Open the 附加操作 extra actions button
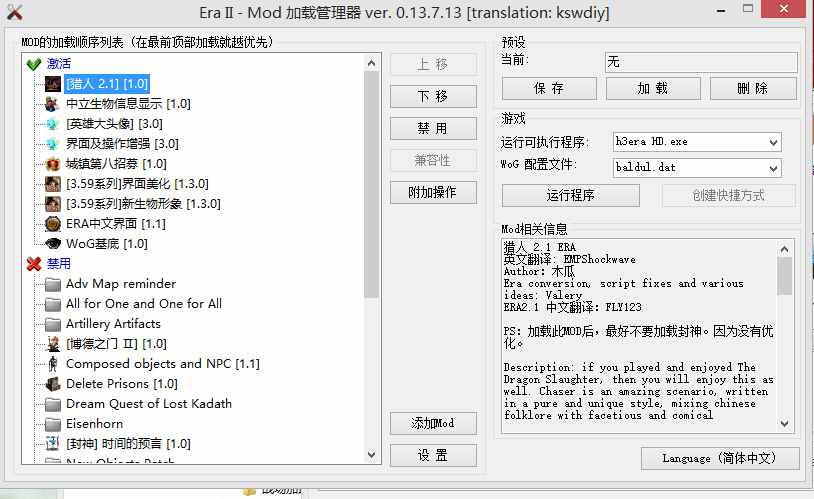 pyautogui.click(x=433, y=193)
